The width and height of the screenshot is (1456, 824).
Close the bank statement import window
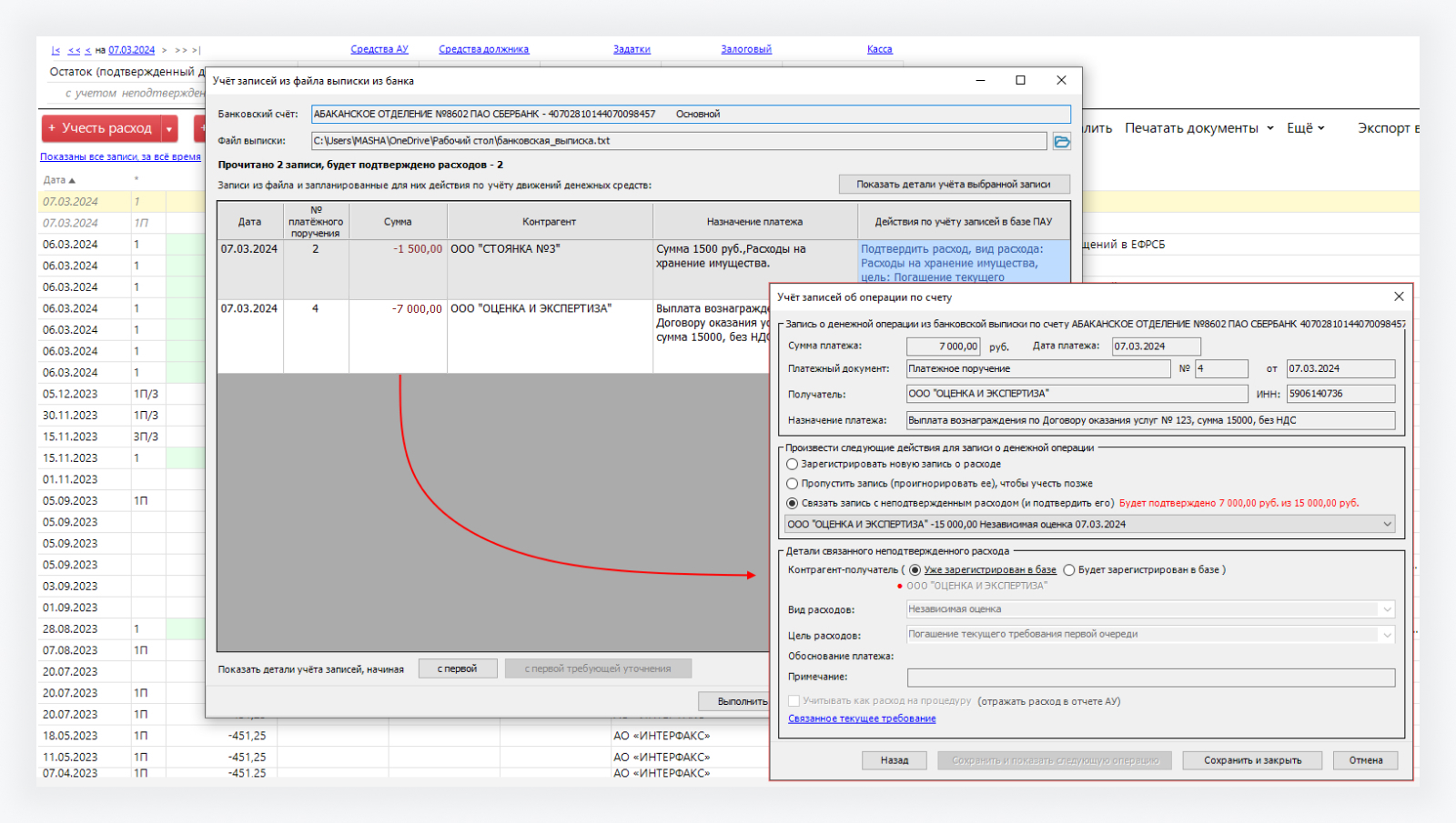coord(1061,80)
